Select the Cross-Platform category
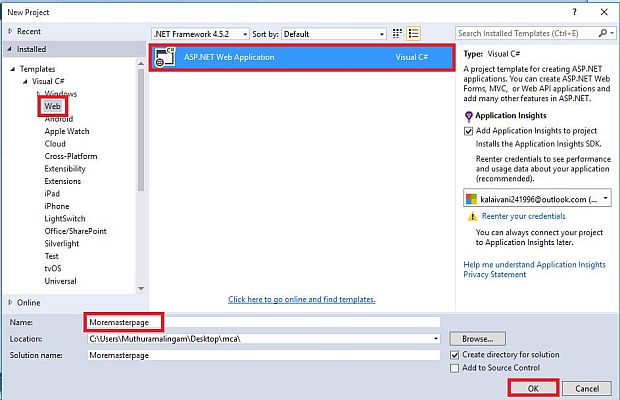 click(71, 156)
